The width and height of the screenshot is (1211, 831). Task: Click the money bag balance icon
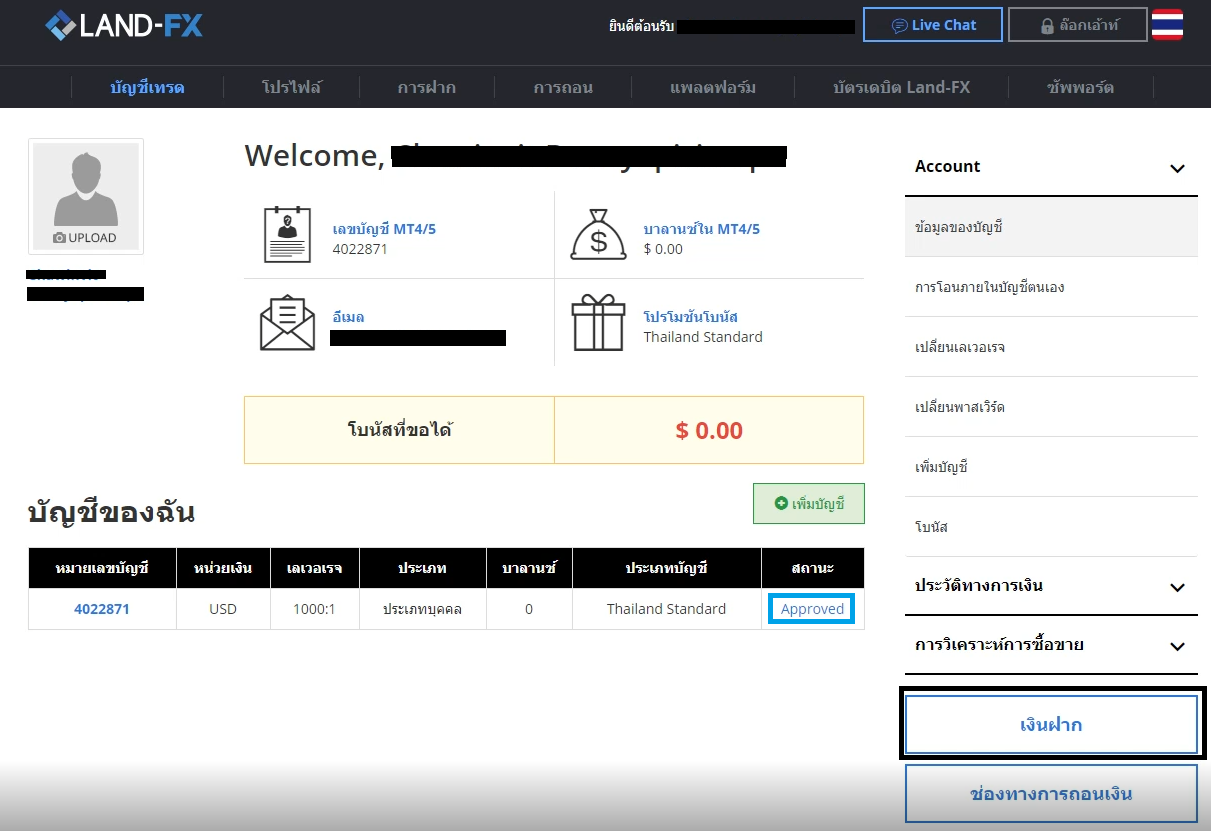[x=598, y=235]
